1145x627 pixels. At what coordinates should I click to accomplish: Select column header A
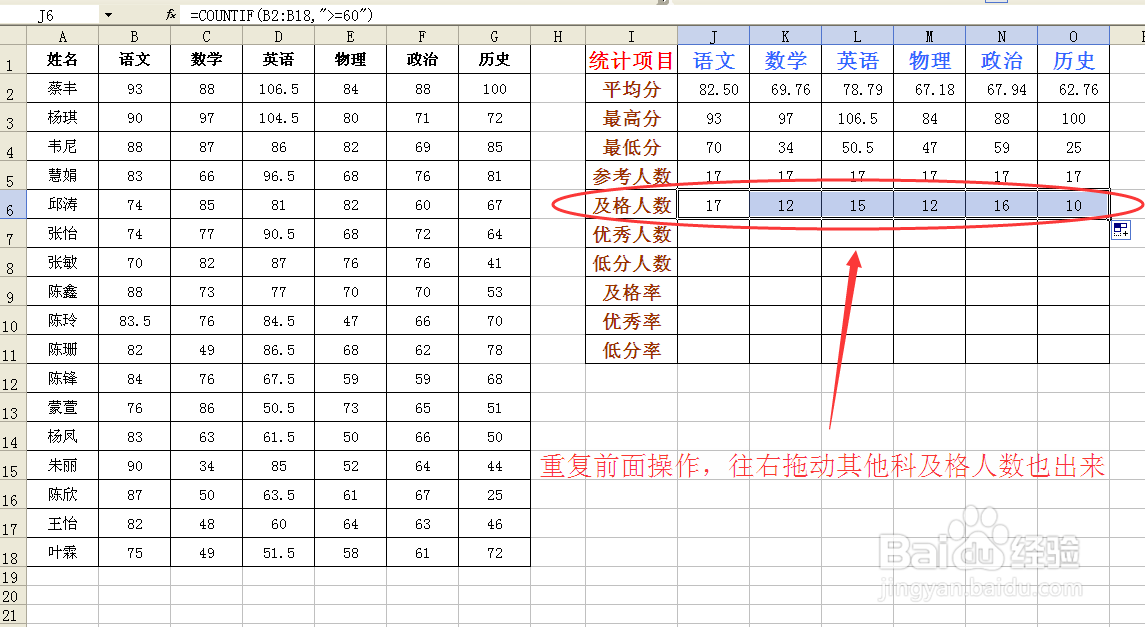pyautogui.click(x=62, y=34)
